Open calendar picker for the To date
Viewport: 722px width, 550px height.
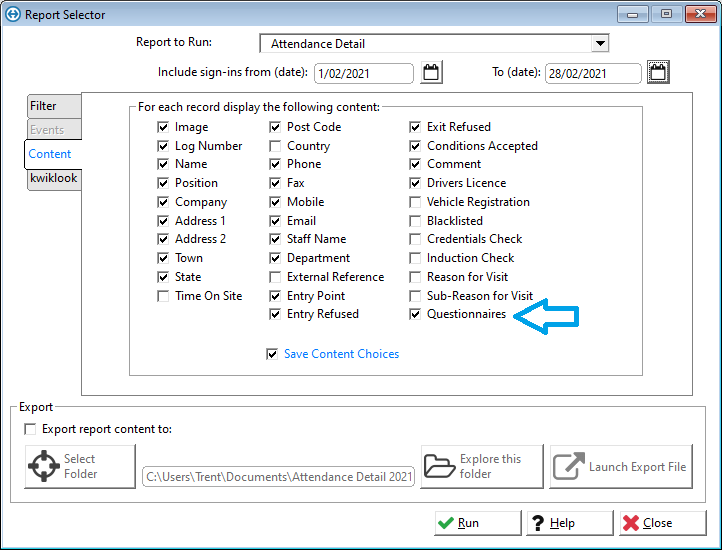point(658,72)
